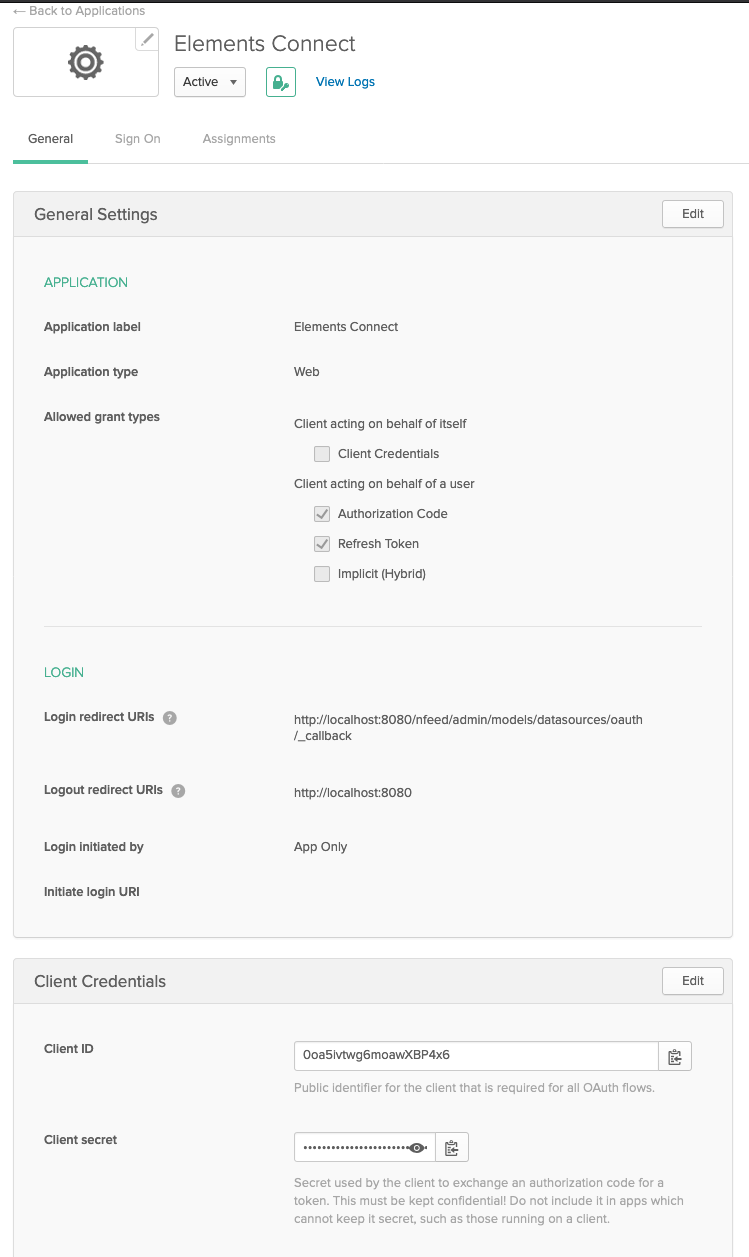749x1257 pixels.
Task: Open the Active status dropdown
Action: click(x=210, y=82)
